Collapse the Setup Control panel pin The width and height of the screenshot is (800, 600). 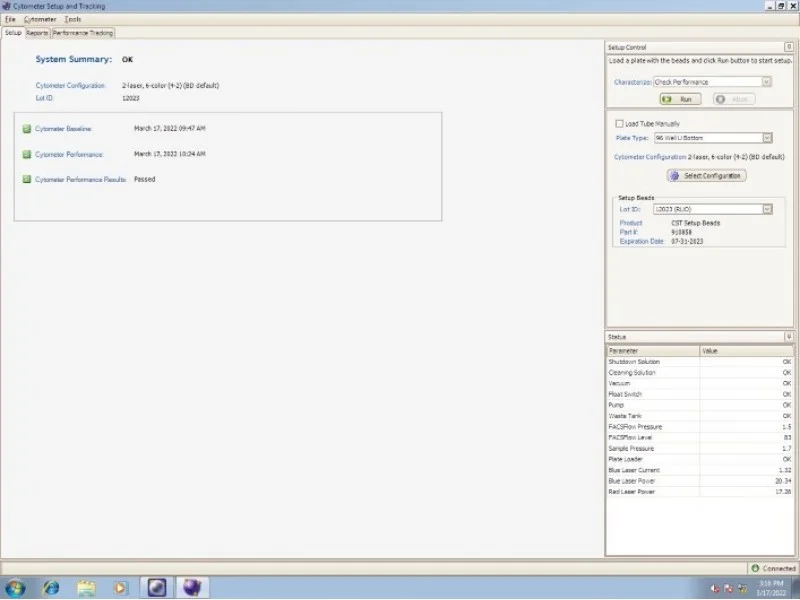pos(788,47)
